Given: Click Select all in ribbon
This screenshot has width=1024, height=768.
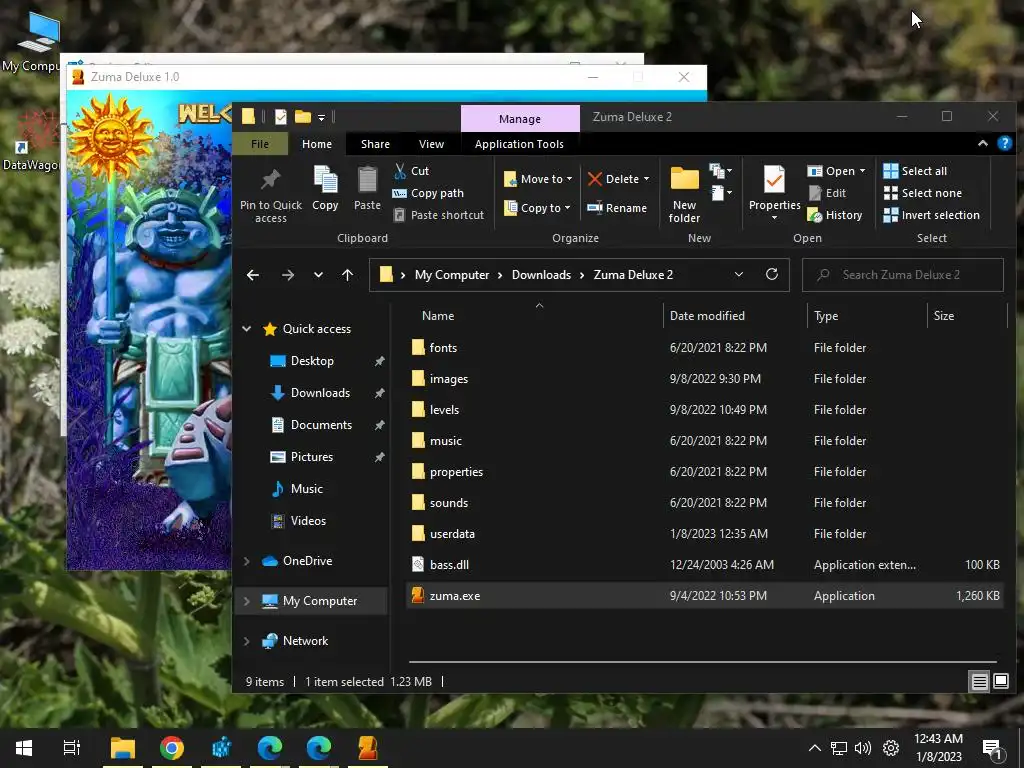Looking at the screenshot, I should tap(915, 171).
